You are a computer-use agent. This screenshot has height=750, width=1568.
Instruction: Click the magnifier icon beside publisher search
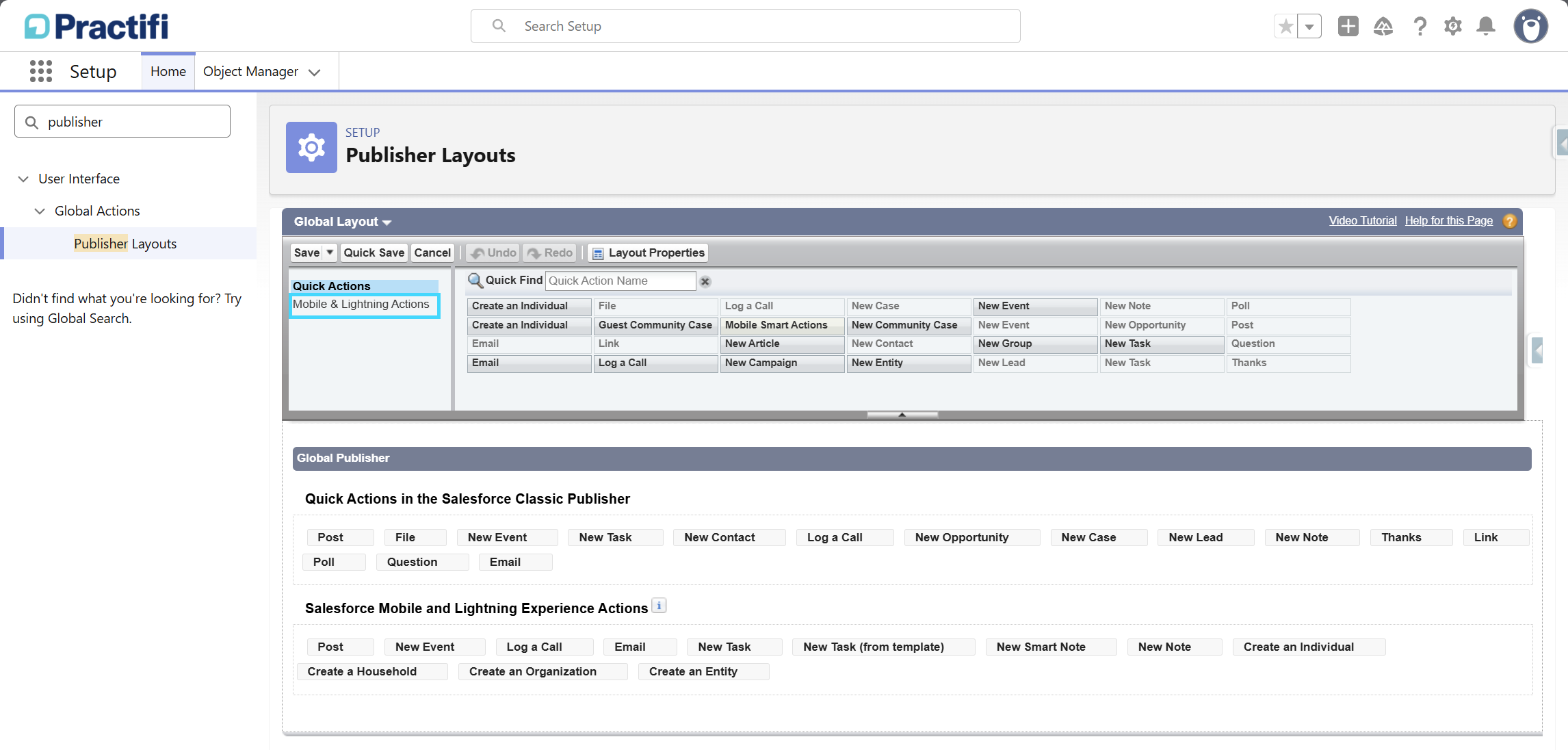[x=31, y=122]
